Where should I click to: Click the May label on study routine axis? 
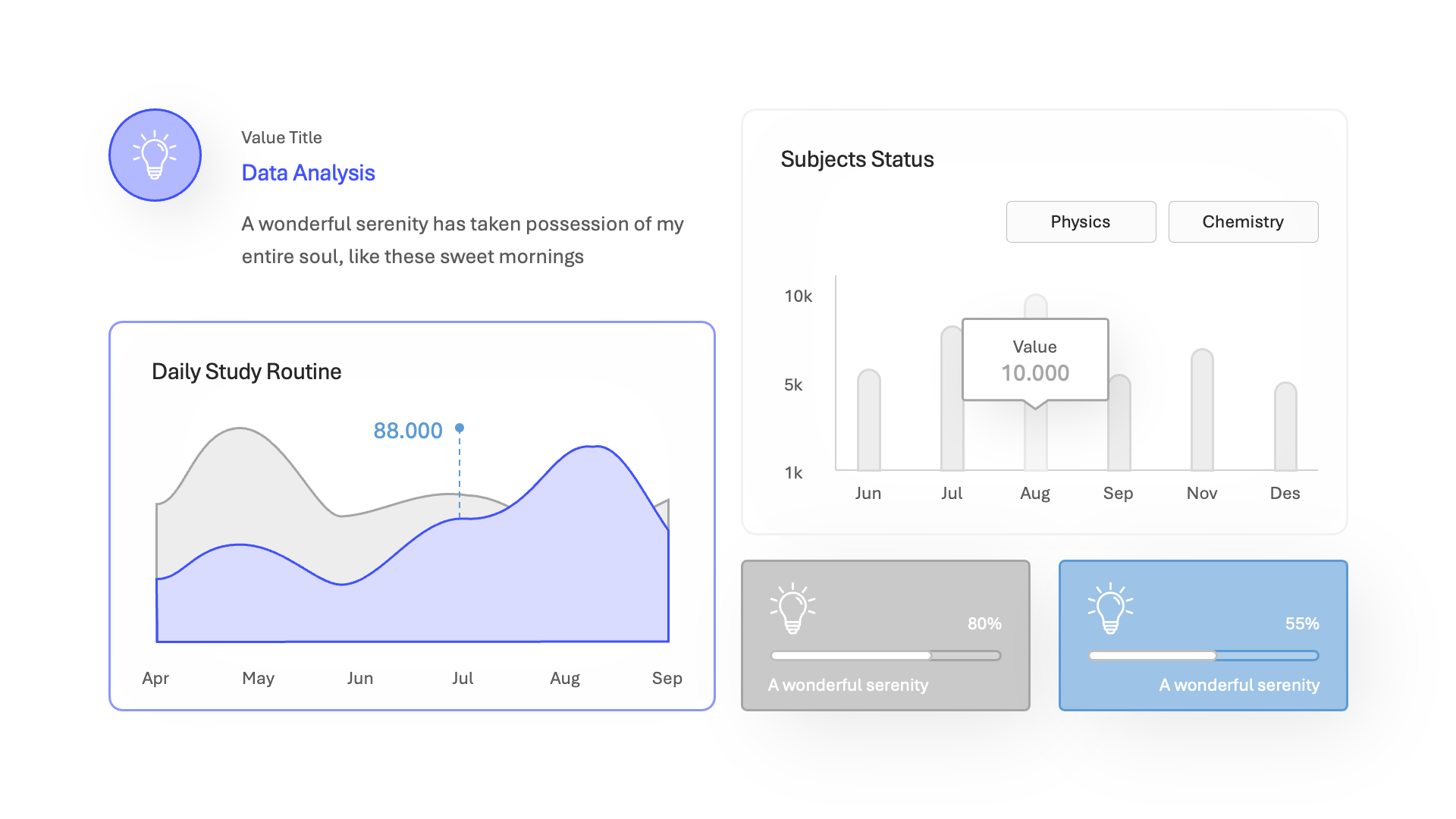[x=258, y=678]
